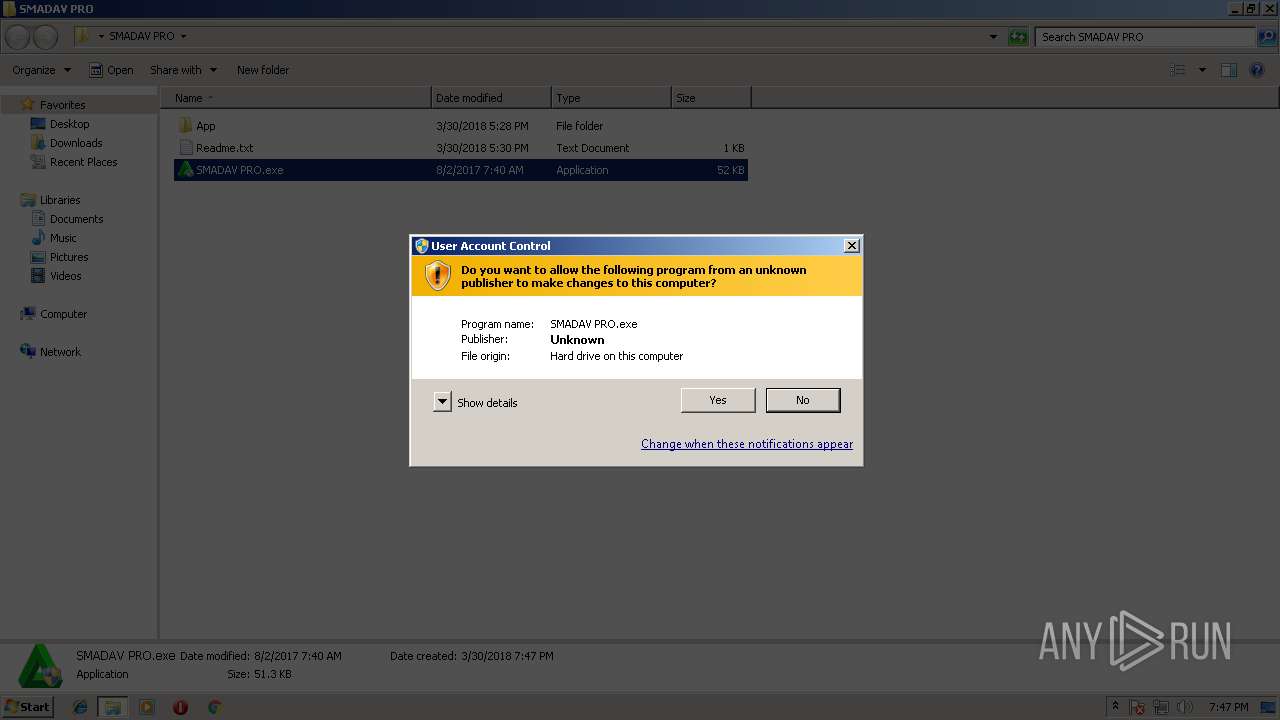Open Music library
The width and height of the screenshot is (1280, 720).
tap(63, 238)
